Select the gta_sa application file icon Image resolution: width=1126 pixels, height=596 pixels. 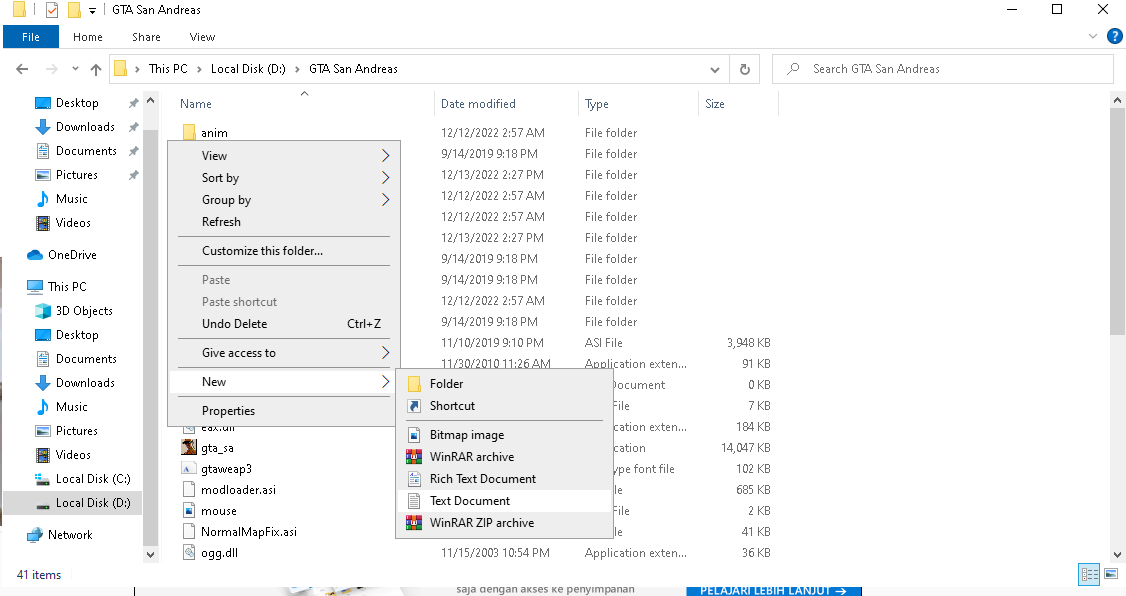pos(189,447)
